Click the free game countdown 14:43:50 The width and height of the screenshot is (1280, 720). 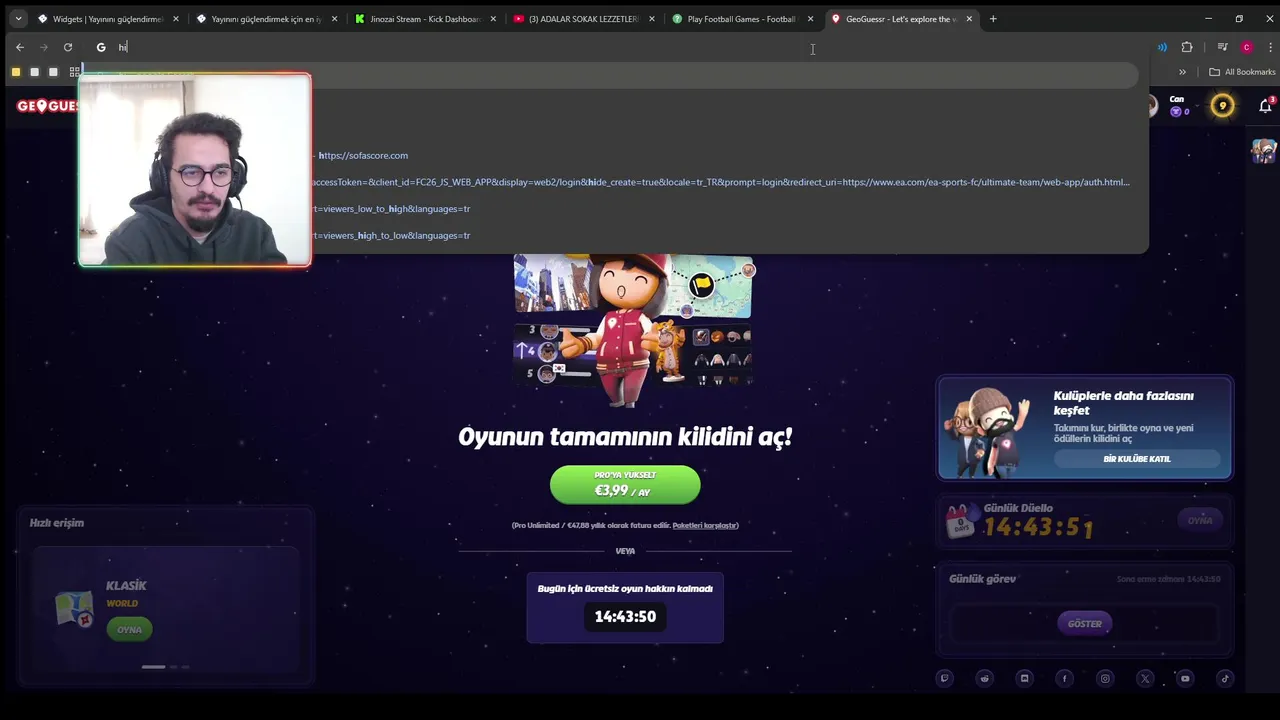click(x=625, y=617)
